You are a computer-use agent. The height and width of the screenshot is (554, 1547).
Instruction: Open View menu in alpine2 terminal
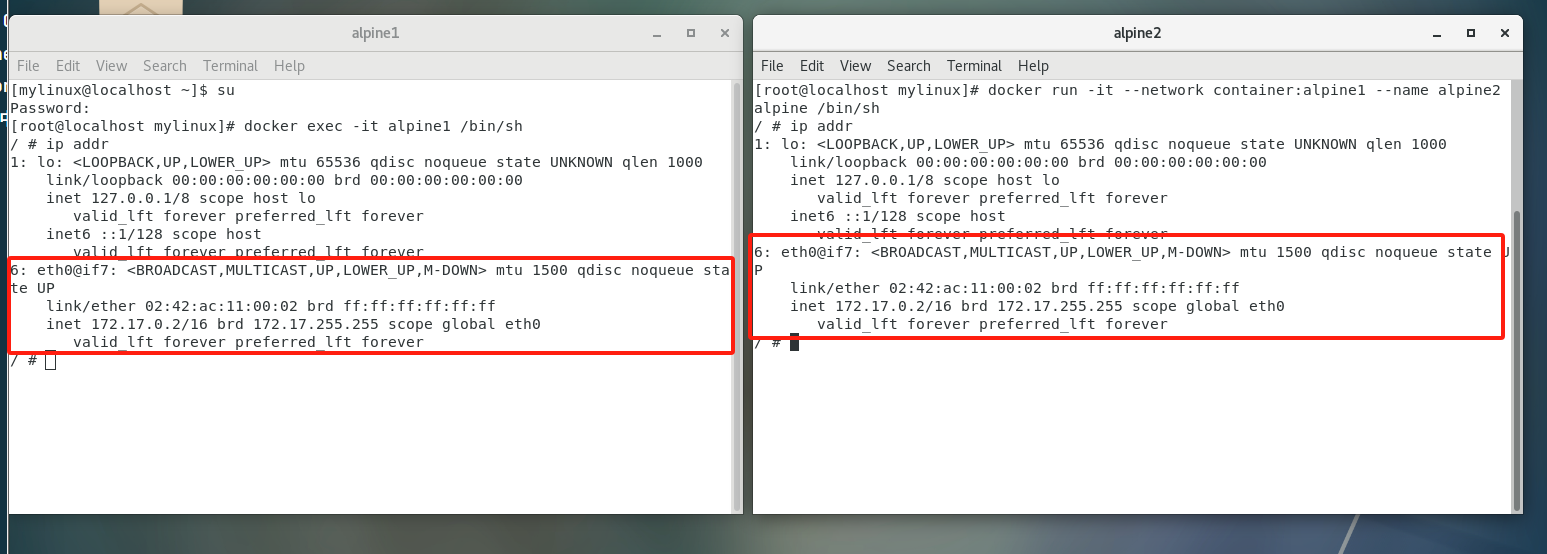[855, 66]
